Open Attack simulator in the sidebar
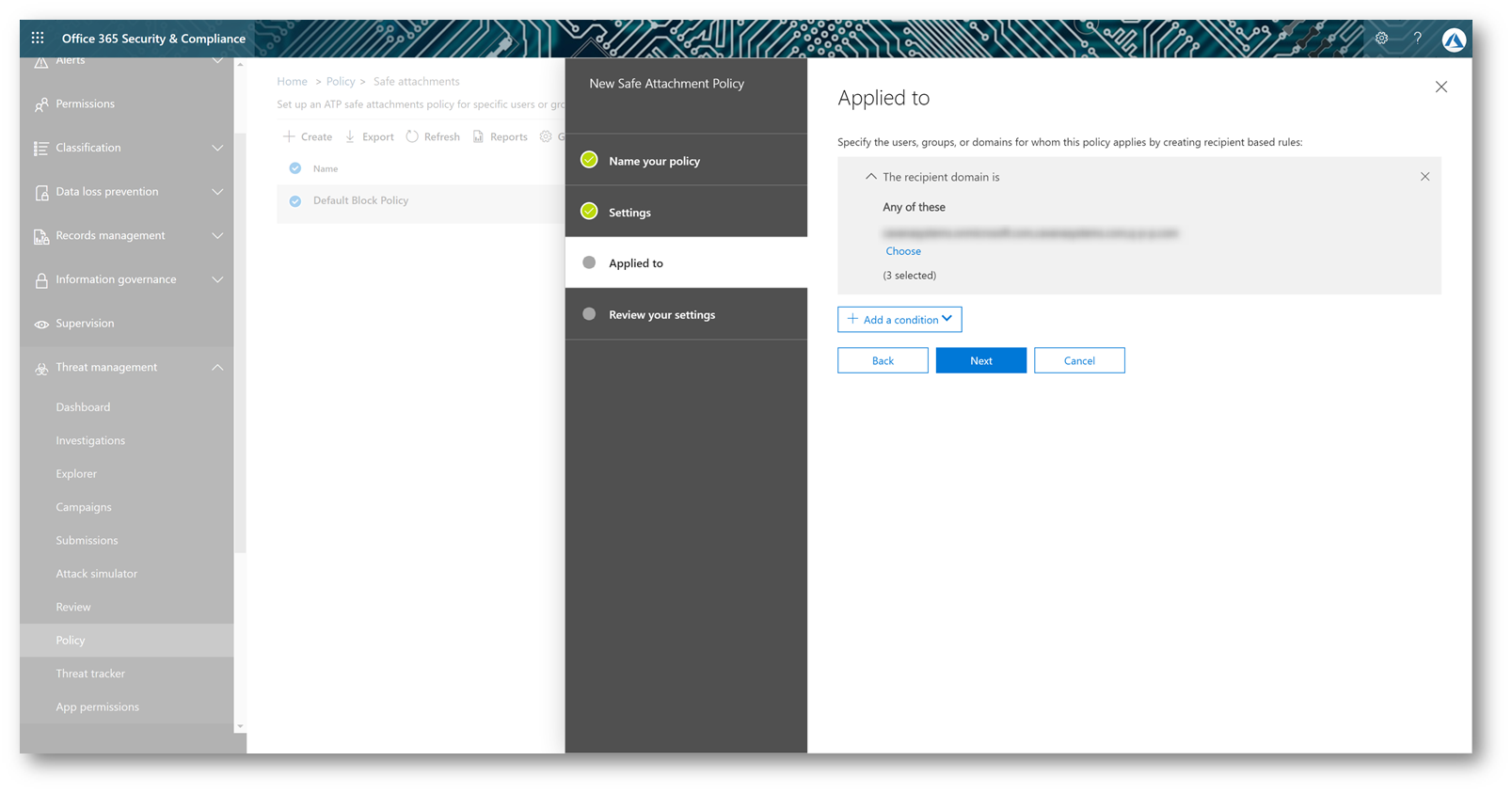The image size is (1512, 793). (96, 574)
